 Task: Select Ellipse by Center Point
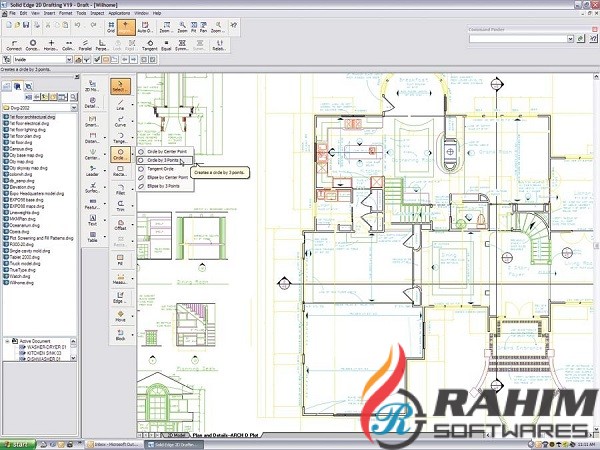pos(165,178)
